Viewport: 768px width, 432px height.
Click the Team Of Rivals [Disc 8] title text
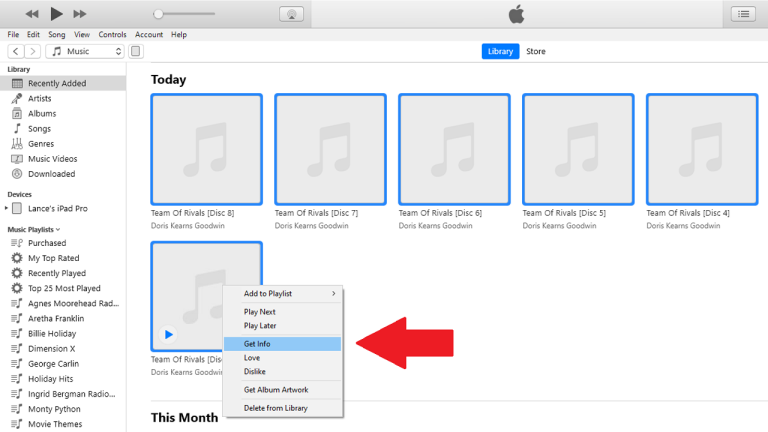click(x=192, y=213)
